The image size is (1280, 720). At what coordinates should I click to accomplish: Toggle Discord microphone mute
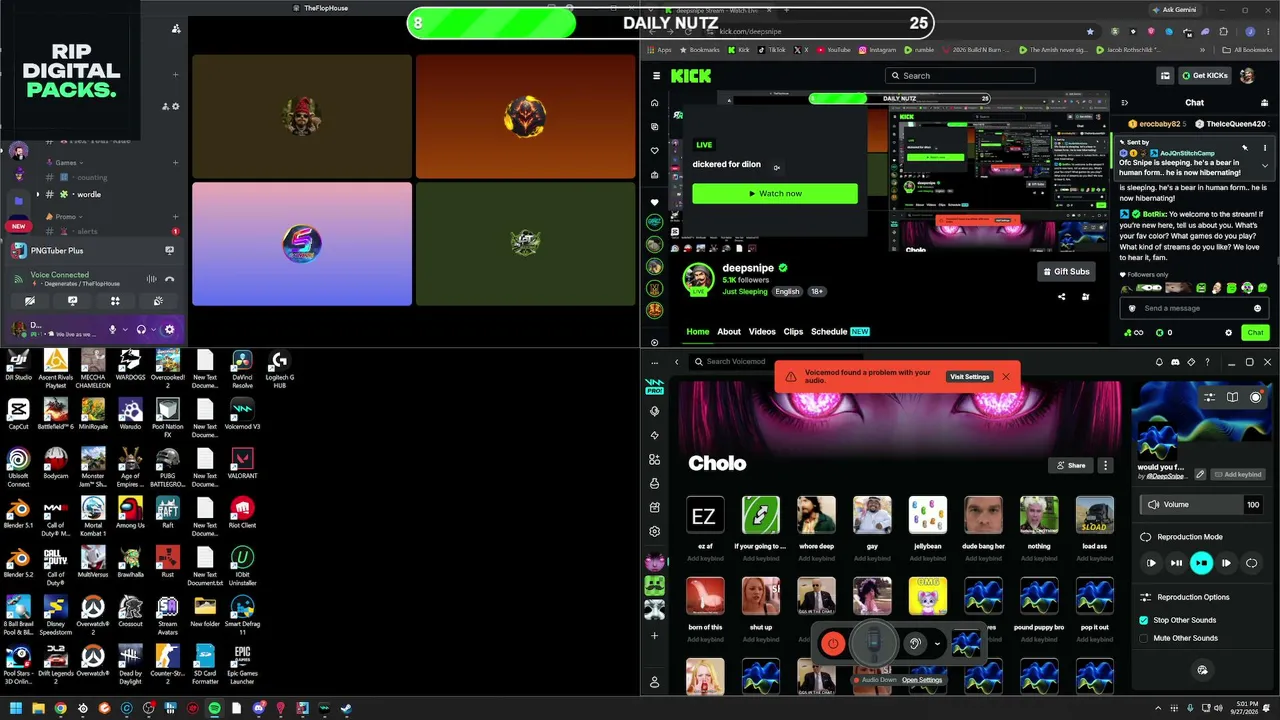pyautogui.click(x=112, y=329)
